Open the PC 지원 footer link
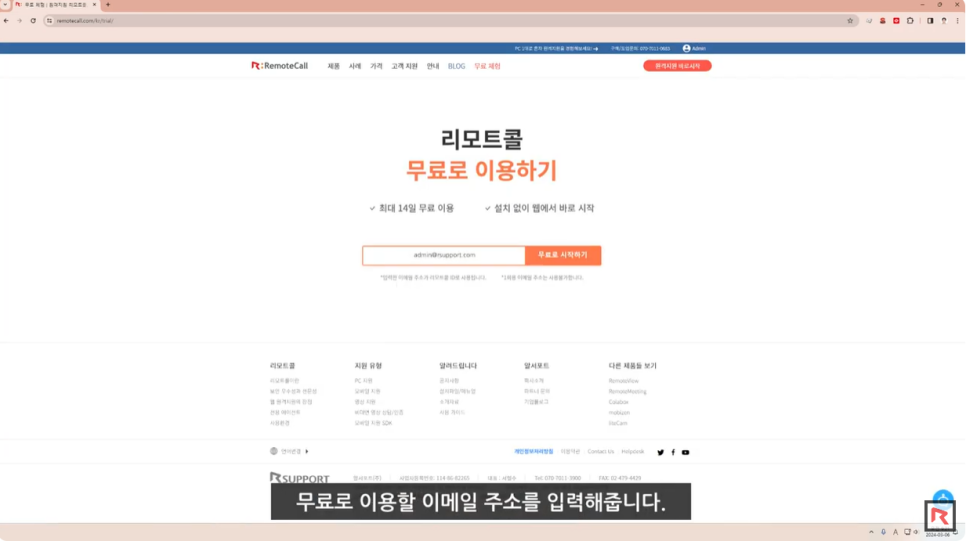The image size is (966, 541). tap(363, 381)
